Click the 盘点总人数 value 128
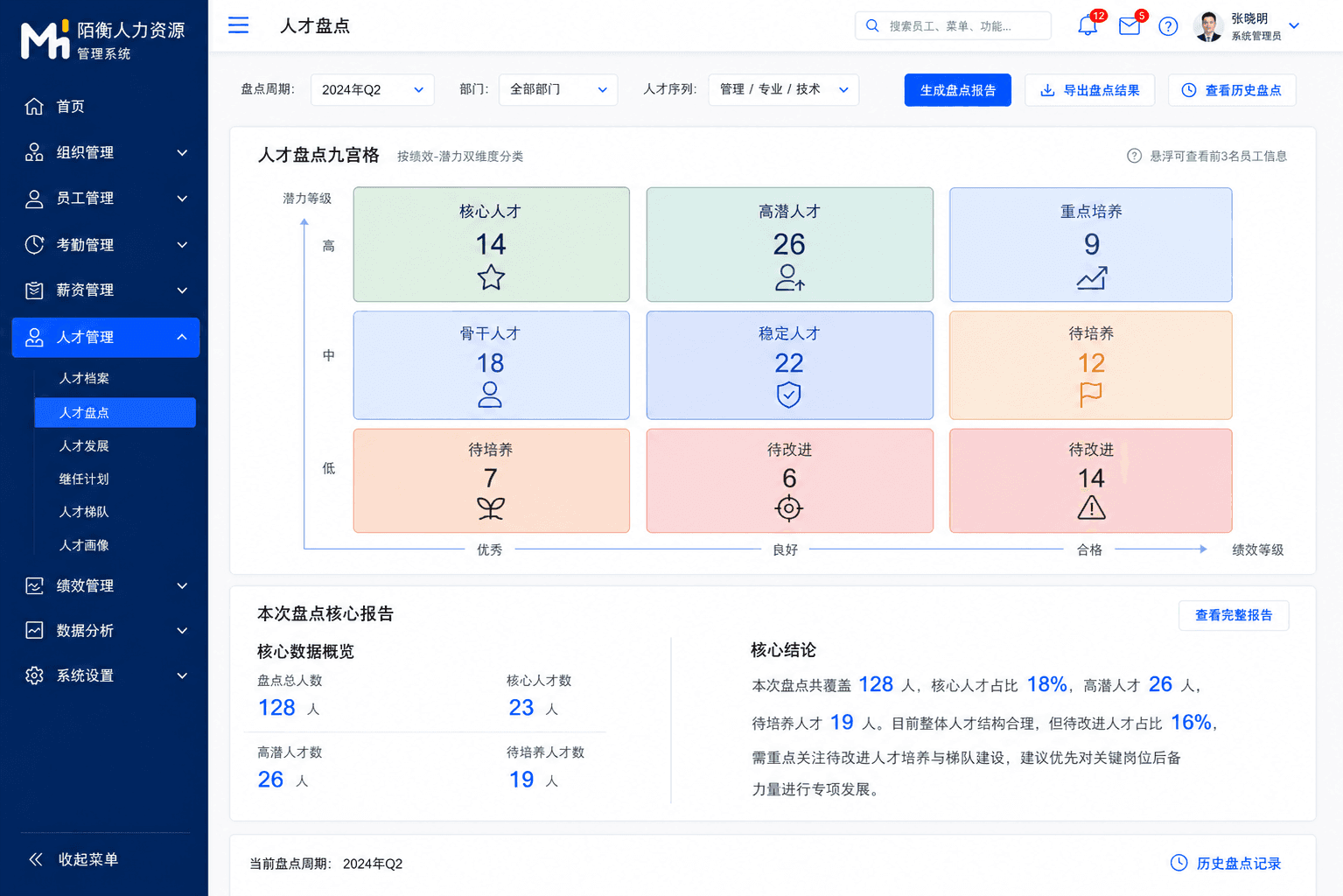 pyautogui.click(x=276, y=707)
